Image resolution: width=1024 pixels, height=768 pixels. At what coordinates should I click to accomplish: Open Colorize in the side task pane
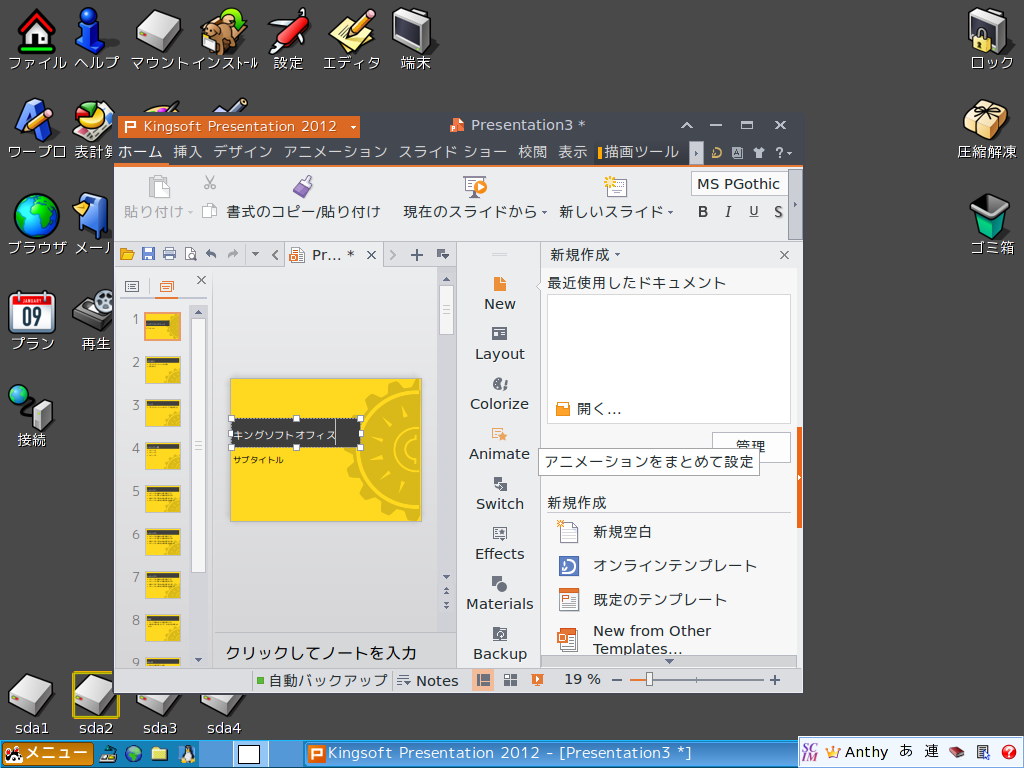500,394
